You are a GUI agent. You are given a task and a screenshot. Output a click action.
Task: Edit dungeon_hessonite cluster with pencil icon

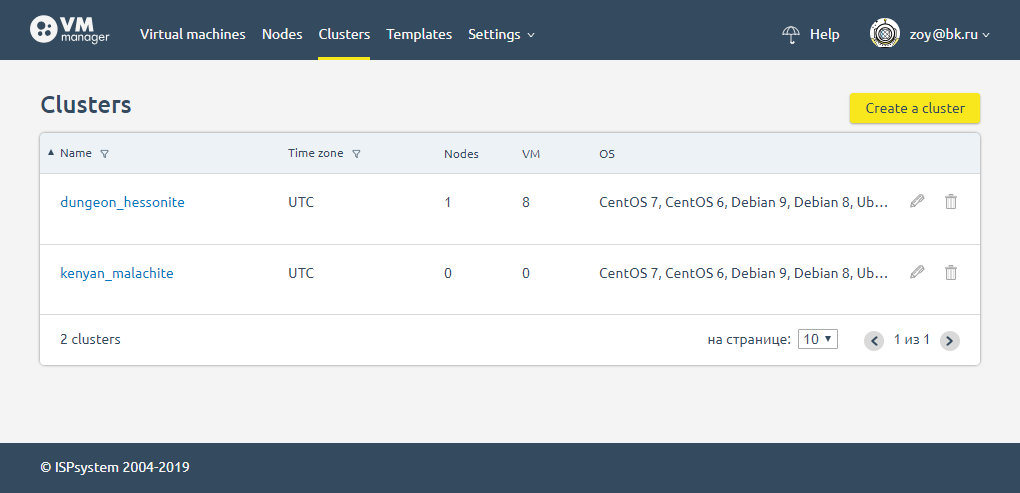(917, 202)
